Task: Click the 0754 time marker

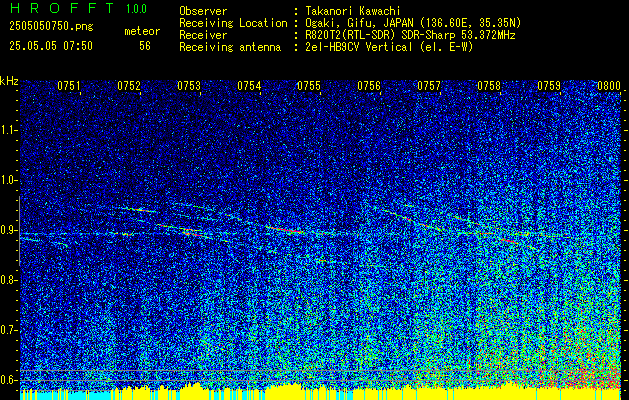Action: click(249, 85)
